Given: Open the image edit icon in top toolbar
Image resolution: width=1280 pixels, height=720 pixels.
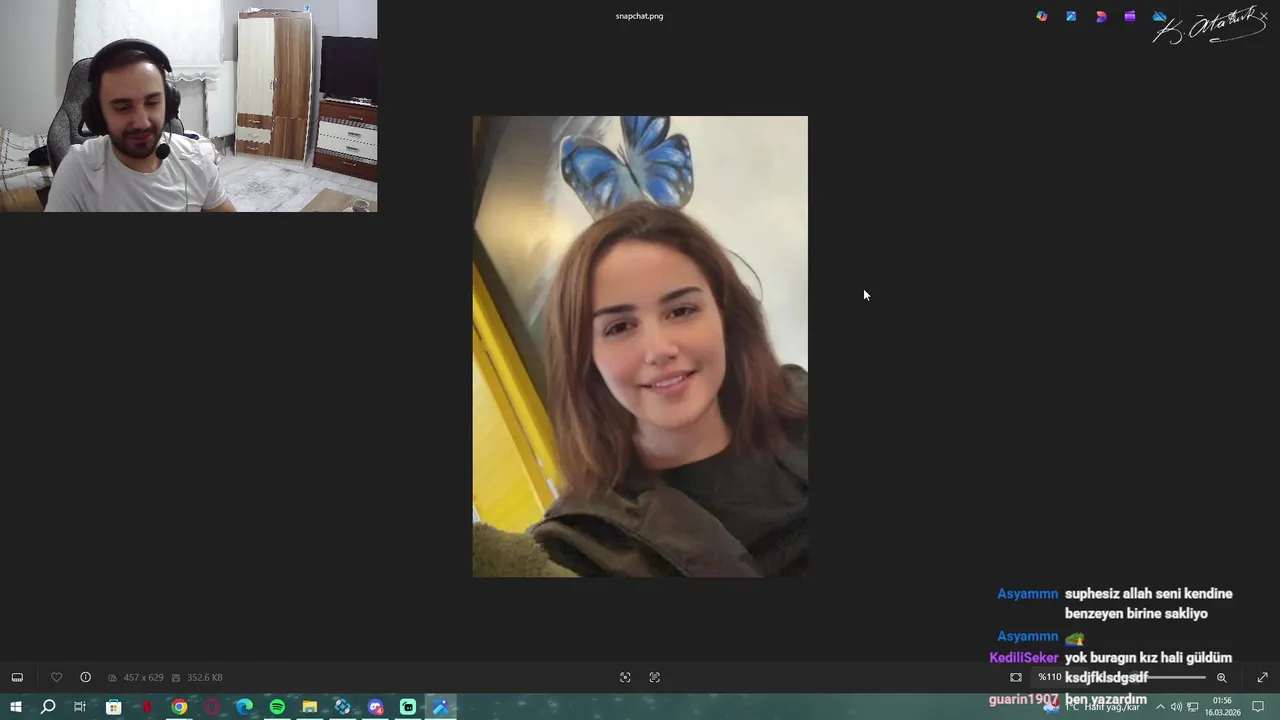Looking at the screenshot, I should [1071, 16].
